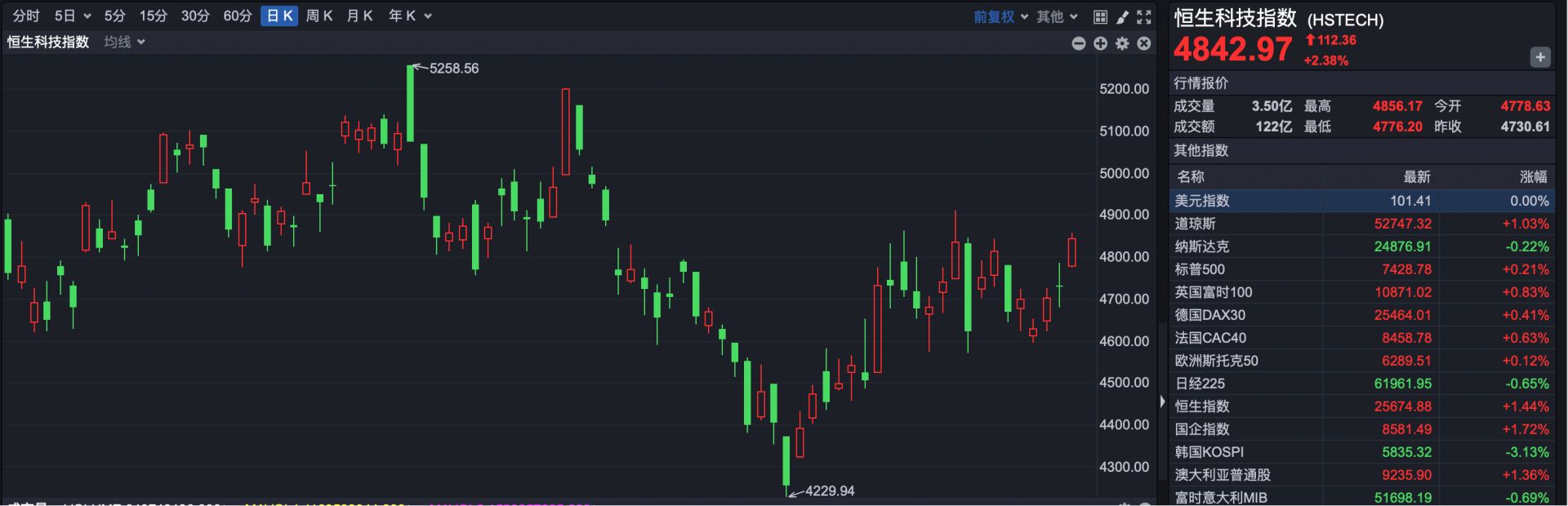Click the 成交量 3.50亿 value
This screenshot has height=506, width=1568.
(1272, 106)
